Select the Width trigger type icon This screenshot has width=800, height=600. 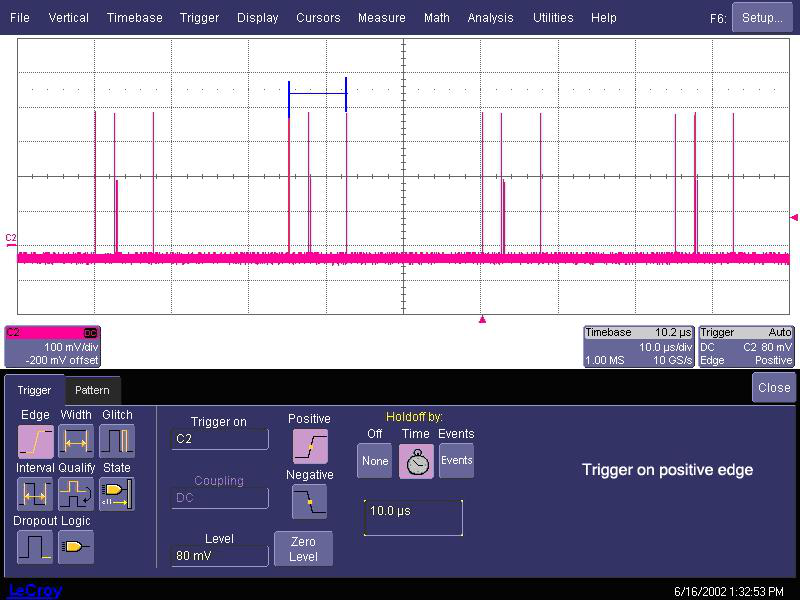[76, 441]
